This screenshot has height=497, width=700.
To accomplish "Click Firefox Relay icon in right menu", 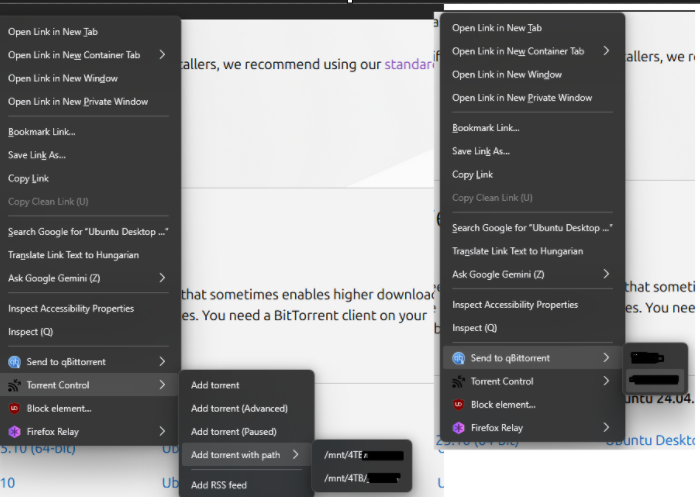I will (x=458, y=428).
